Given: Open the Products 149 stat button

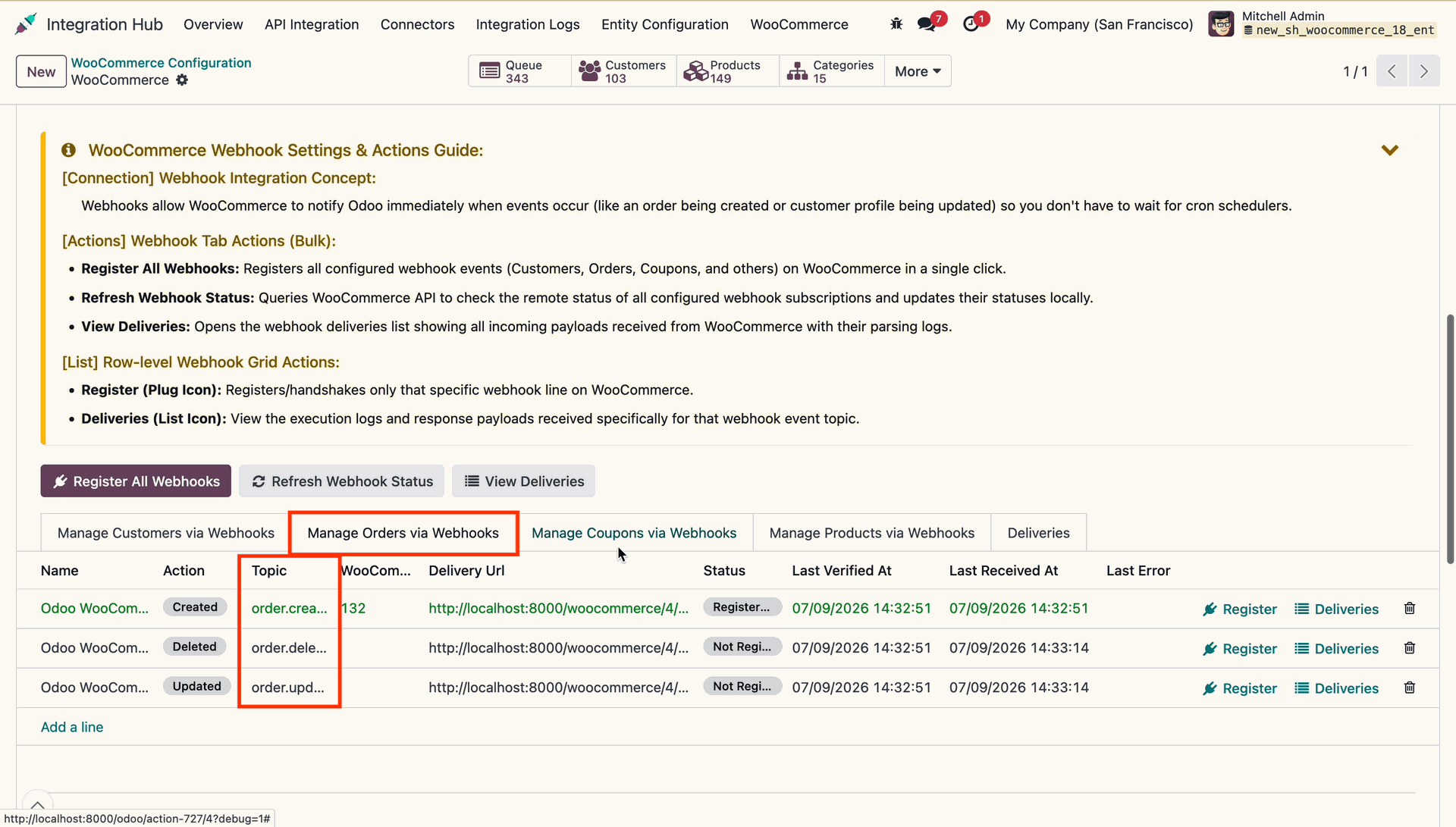Looking at the screenshot, I should click(x=727, y=71).
